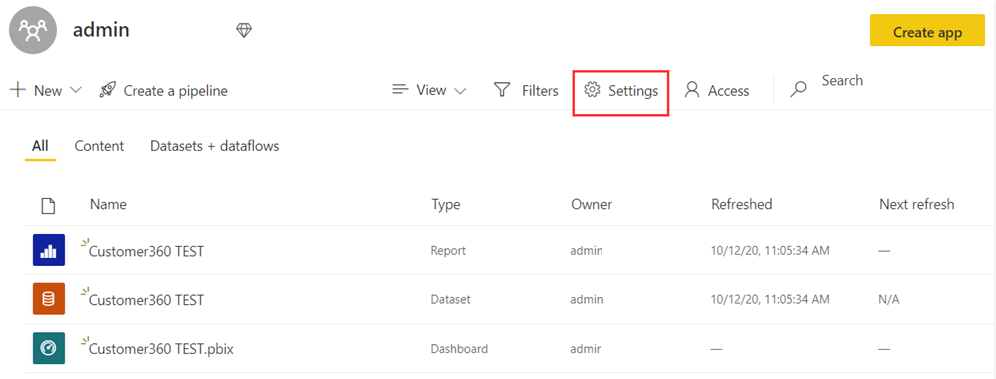Click the admin owner in Report row

coord(587,251)
